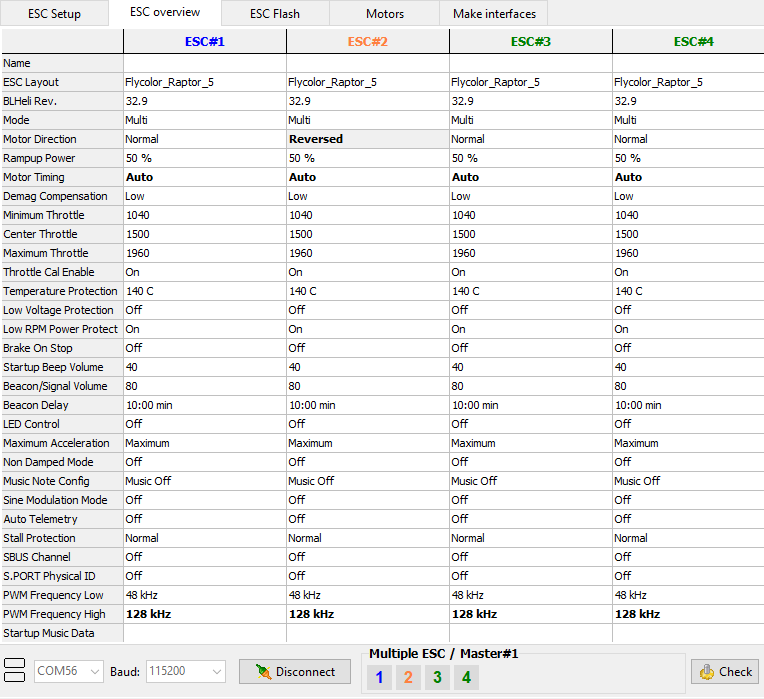764x699 pixels.
Task: Click ESC#2 Maximum Acceleration Maximum cell
Action: click(x=368, y=443)
